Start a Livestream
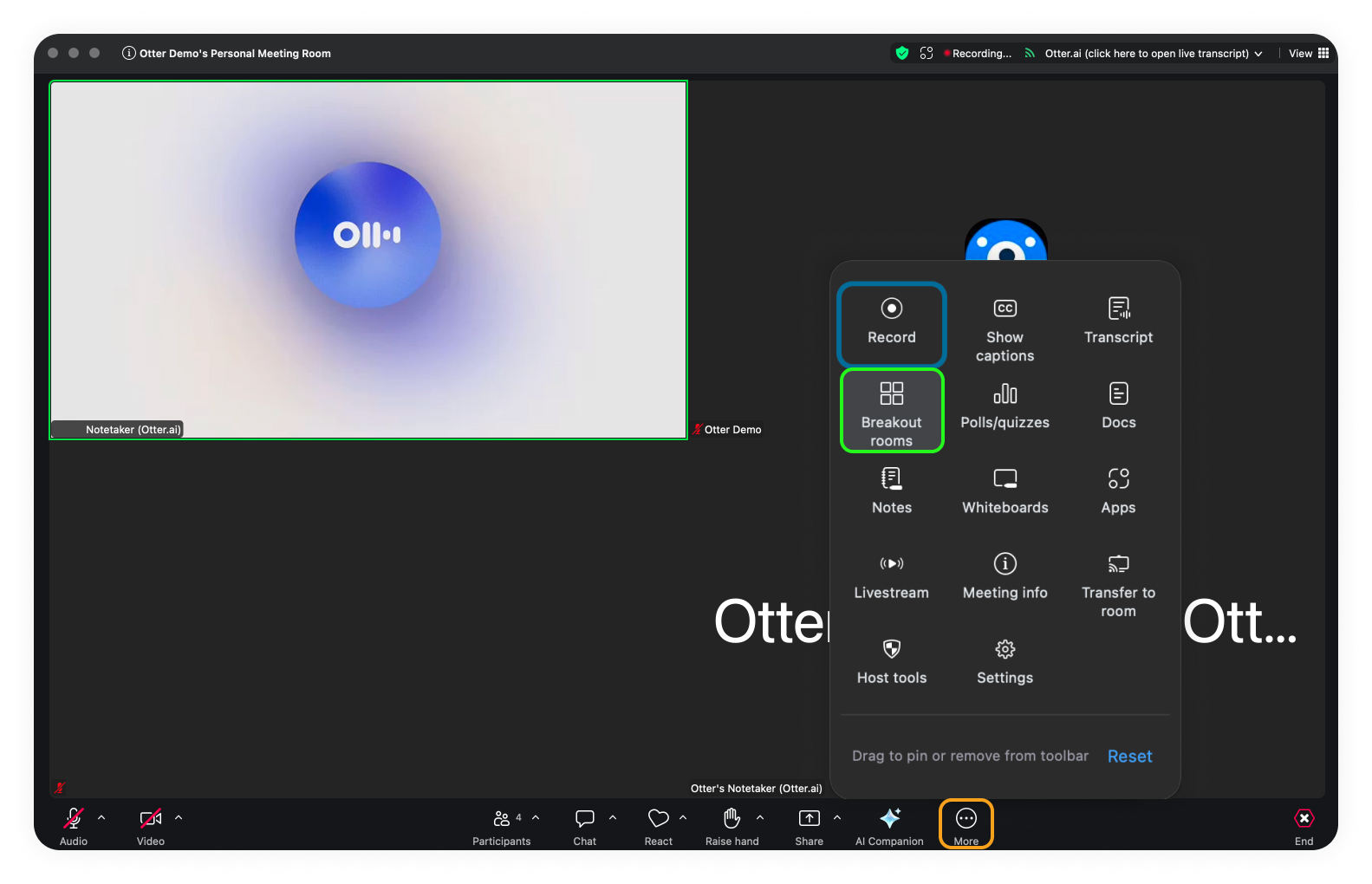Screen dimensions: 1372x884 (892, 577)
